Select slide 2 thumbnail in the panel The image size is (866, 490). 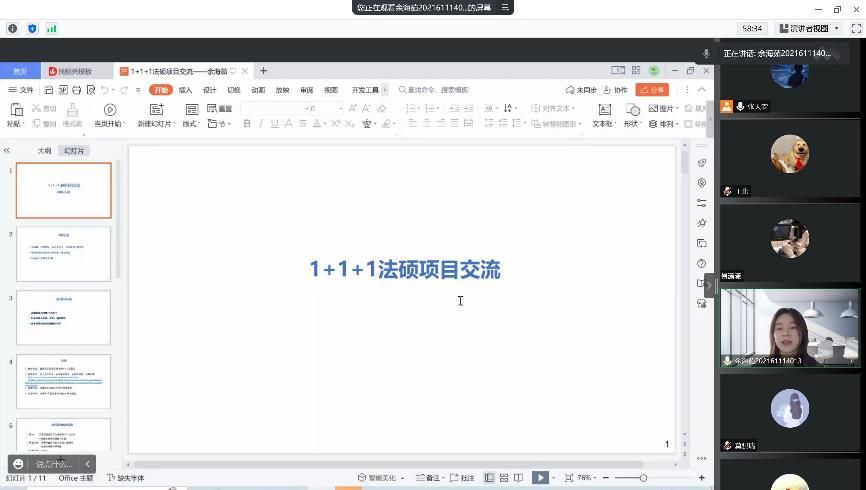[x=64, y=254]
